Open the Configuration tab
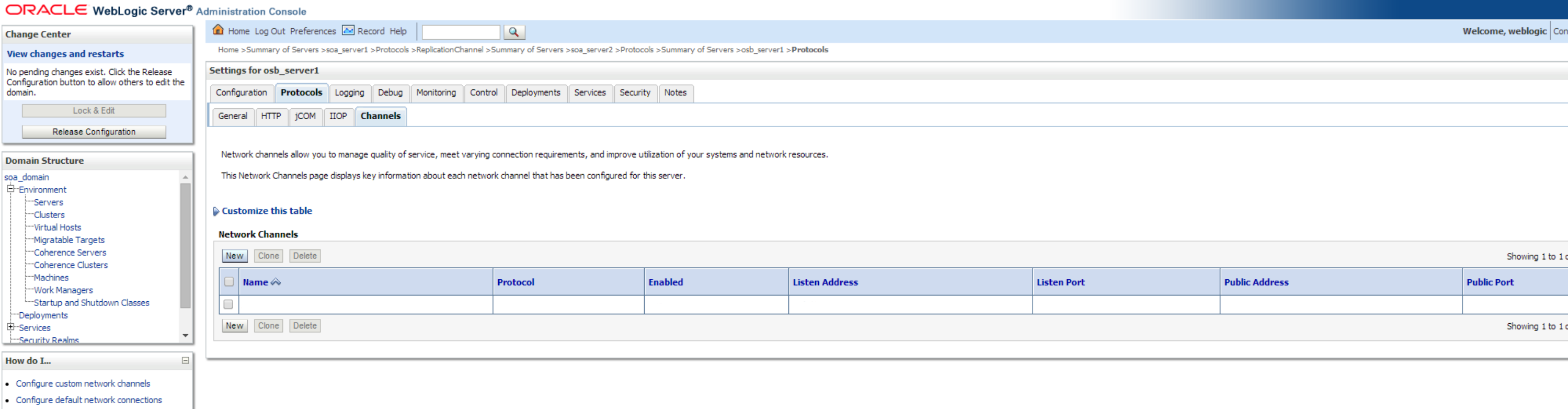Viewport: 1568px width, 409px height. pos(242,93)
